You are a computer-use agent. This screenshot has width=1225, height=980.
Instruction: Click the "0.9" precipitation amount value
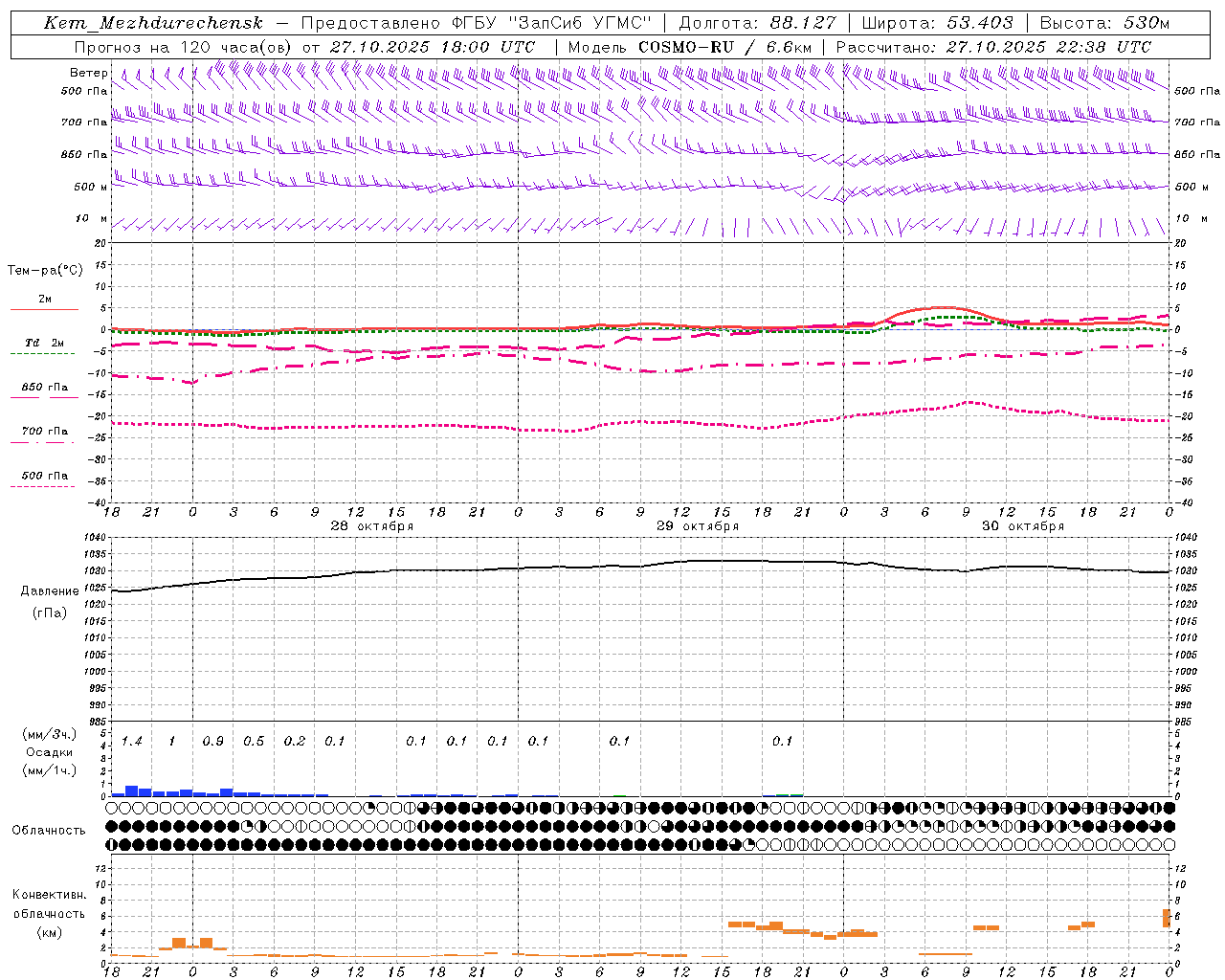[213, 741]
